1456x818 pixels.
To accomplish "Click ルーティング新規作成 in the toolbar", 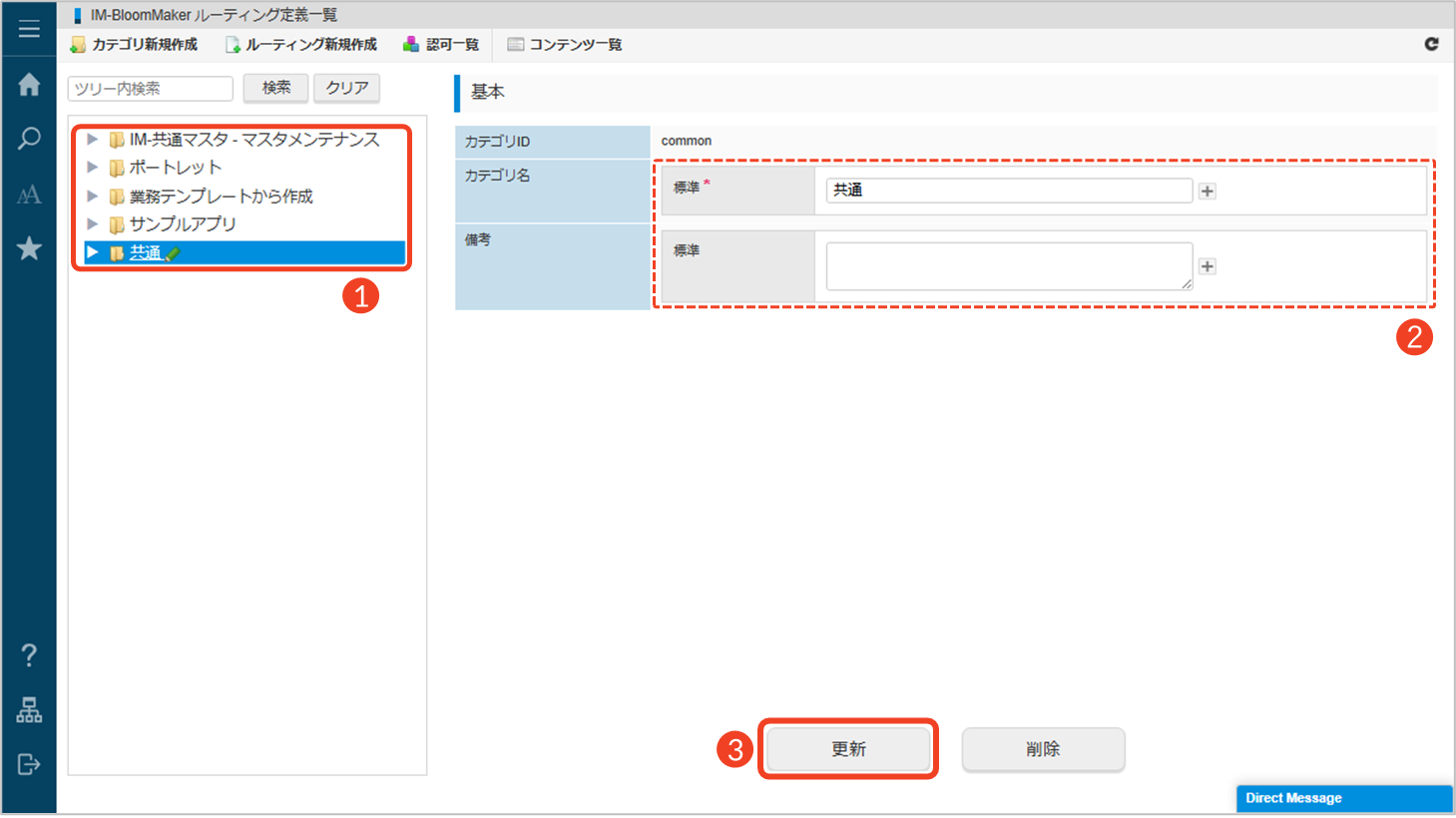I will coord(301,45).
